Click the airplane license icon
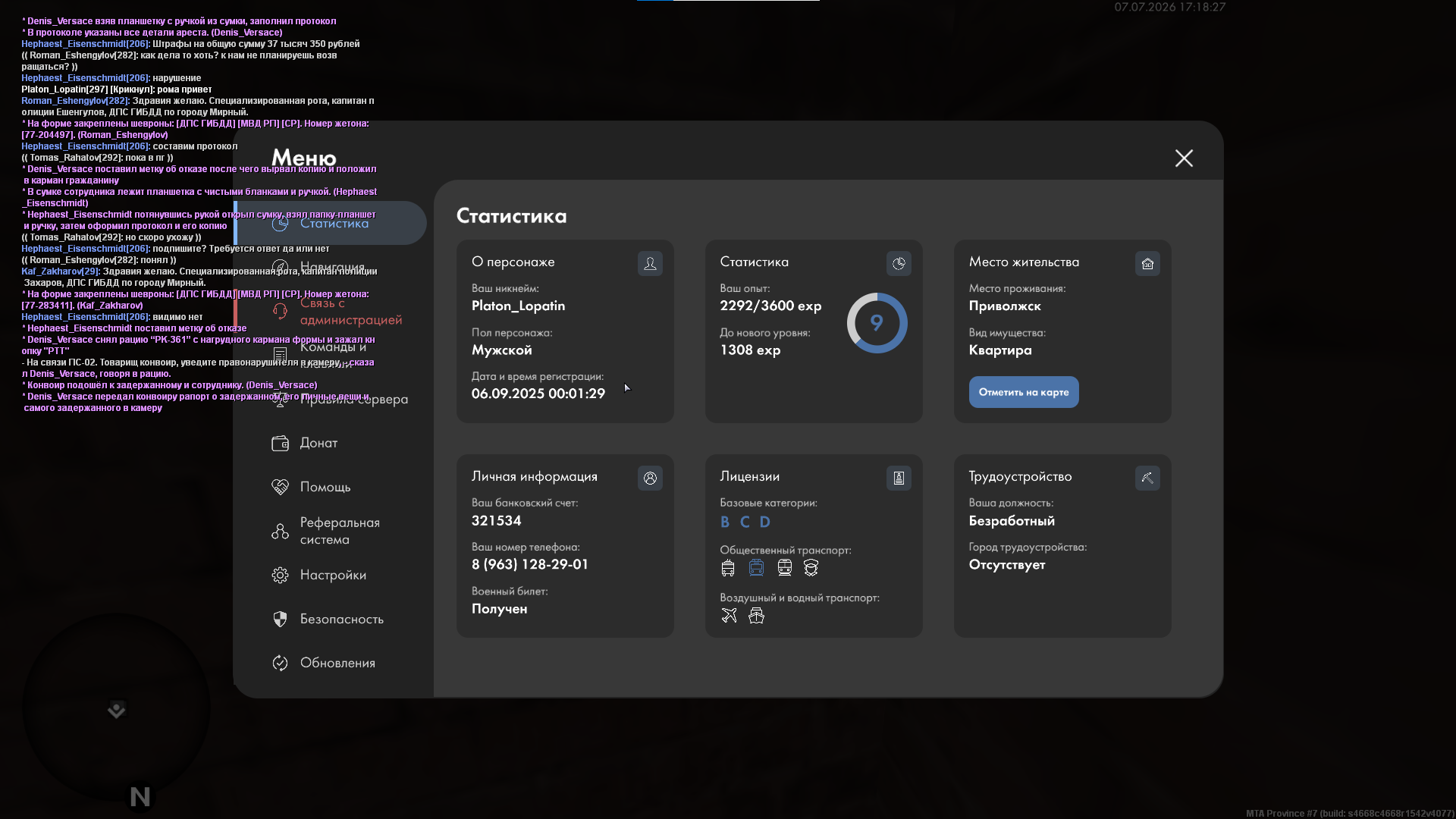This screenshot has width=1456, height=819. (x=729, y=615)
